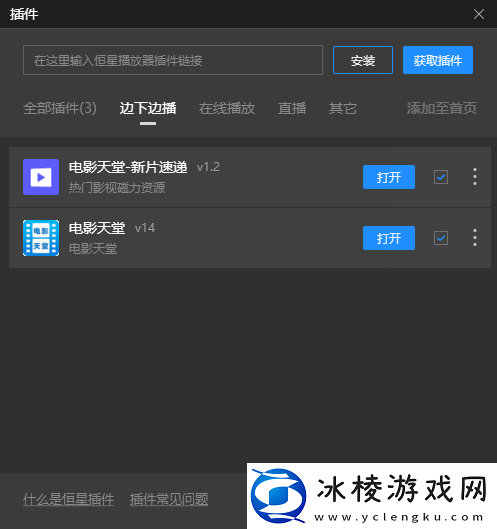Switch to 在线播放 tab

227,108
